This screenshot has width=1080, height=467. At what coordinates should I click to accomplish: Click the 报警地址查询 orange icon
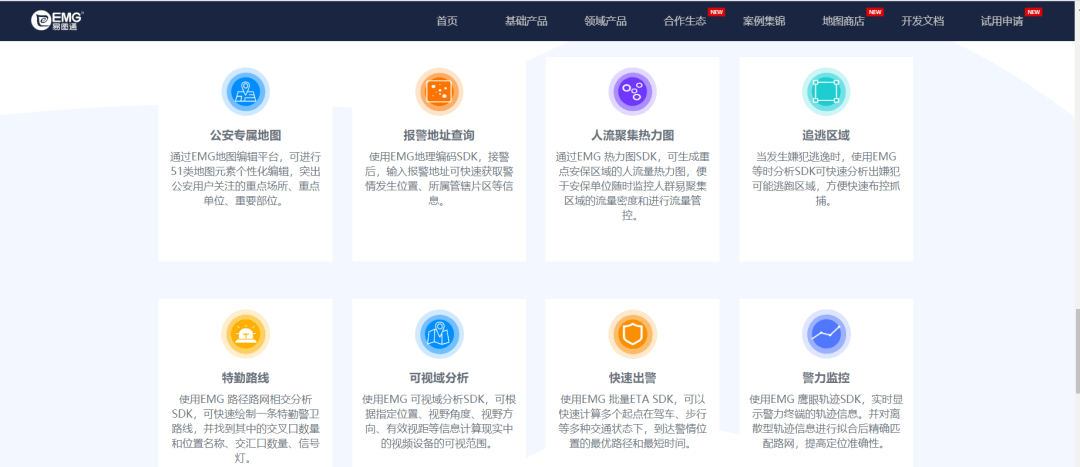pyautogui.click(x=439, y=92)
